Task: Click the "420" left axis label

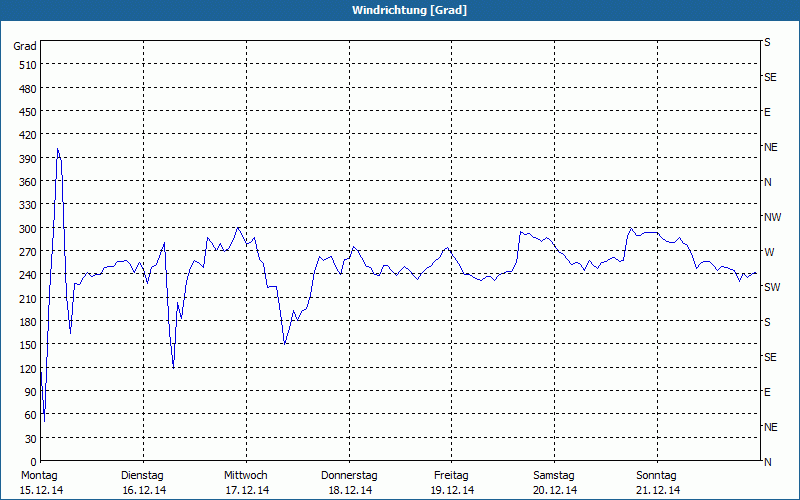Action: tap(28, 135)
